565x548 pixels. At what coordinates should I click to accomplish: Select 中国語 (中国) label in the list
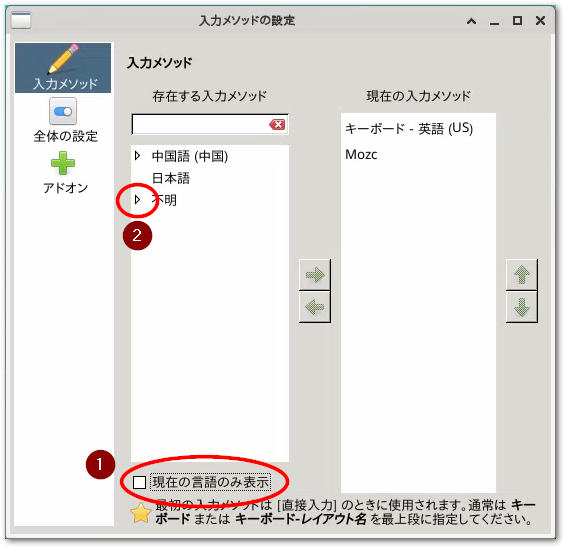[x=190, y=156]
